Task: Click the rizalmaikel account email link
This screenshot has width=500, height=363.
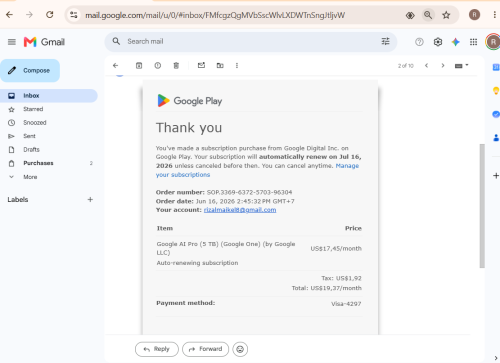Action: point(240,210)
